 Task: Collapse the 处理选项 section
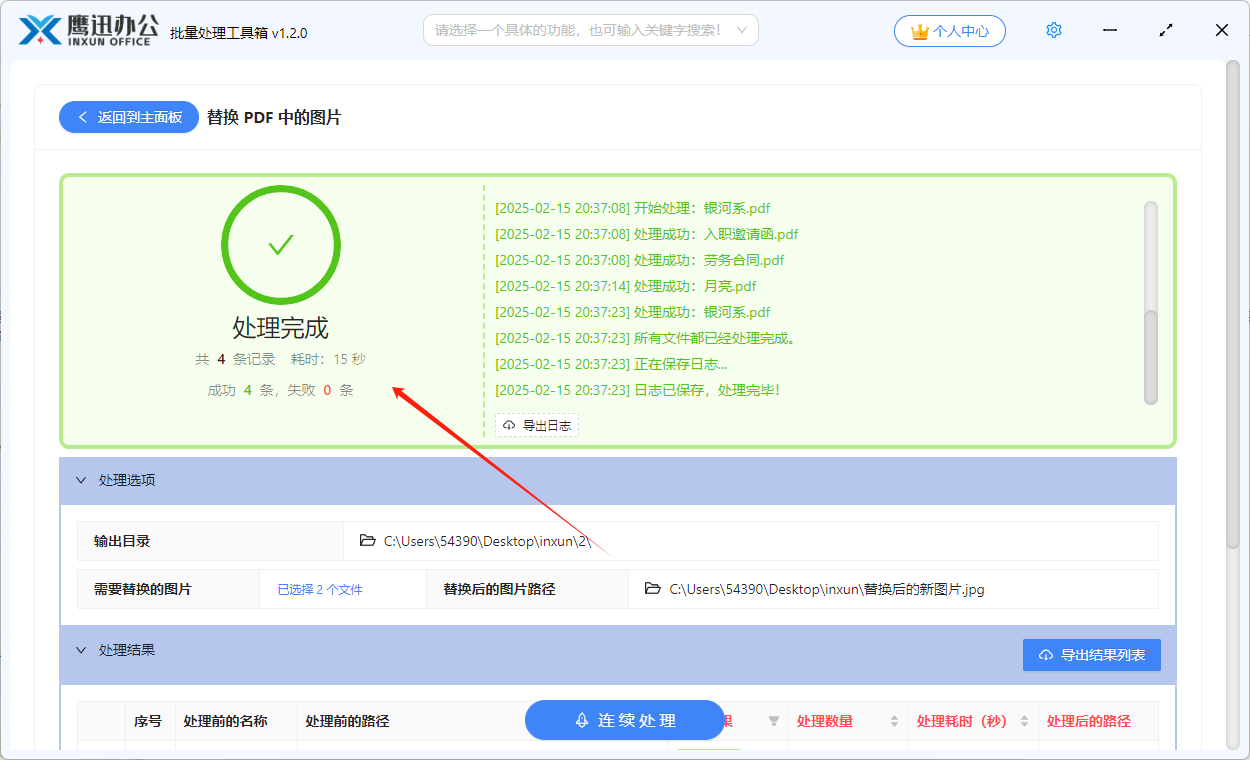82,480
